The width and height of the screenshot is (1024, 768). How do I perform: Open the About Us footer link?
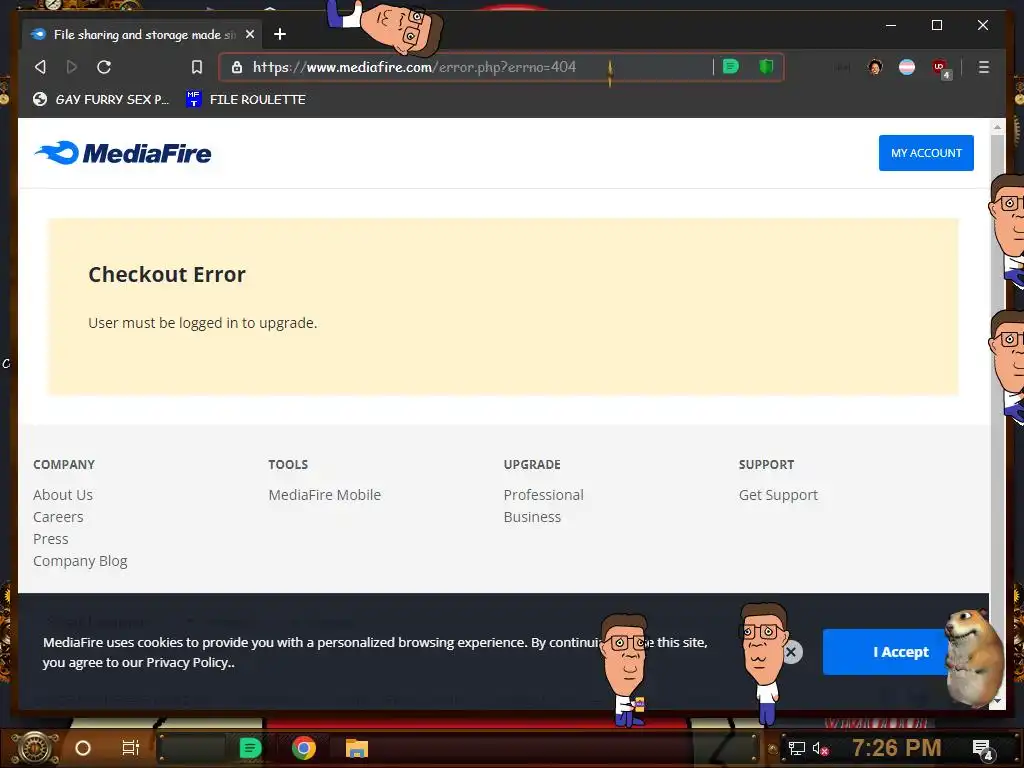tap(63, 495)
